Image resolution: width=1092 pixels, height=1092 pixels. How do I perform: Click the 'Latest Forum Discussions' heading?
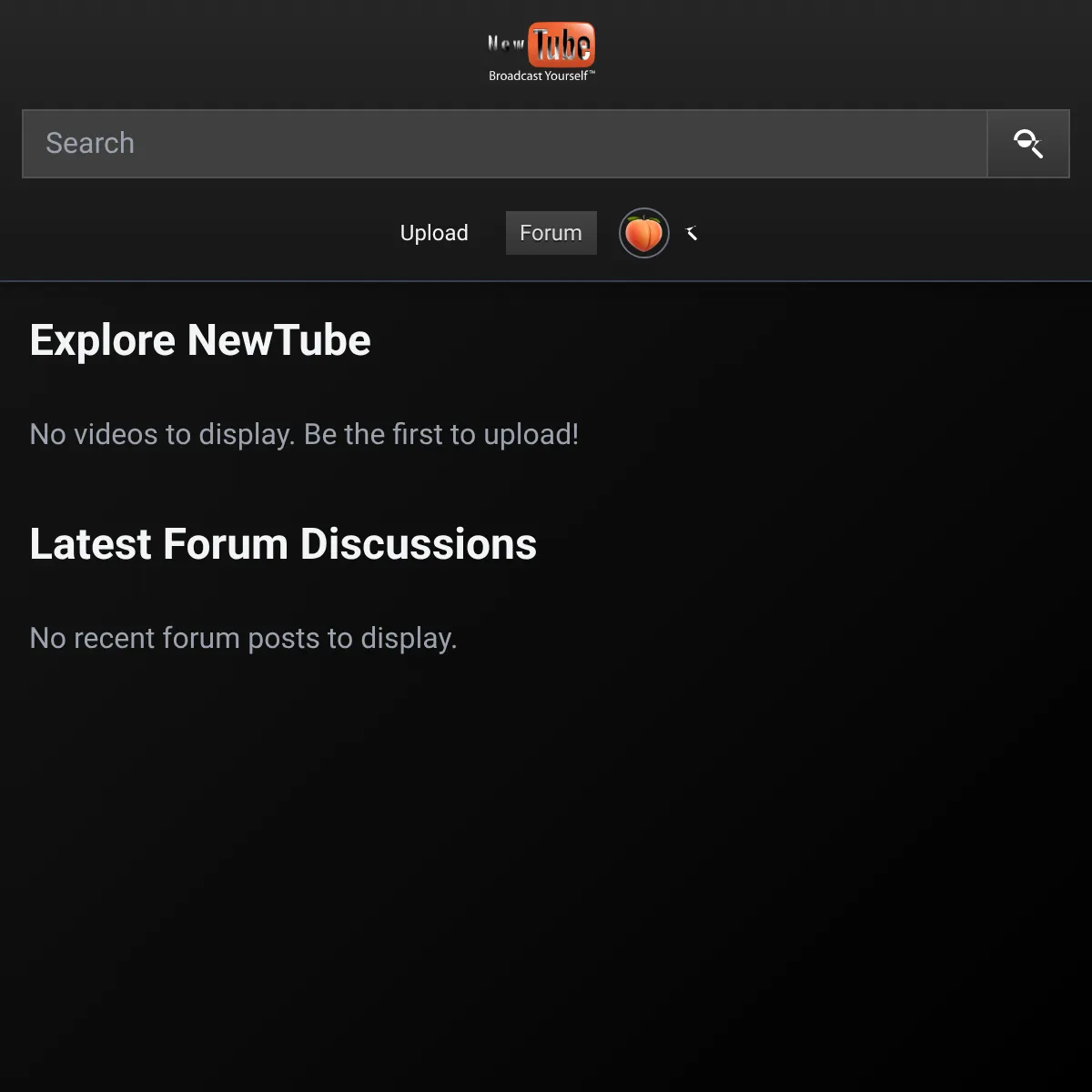(x=283, y=544)
